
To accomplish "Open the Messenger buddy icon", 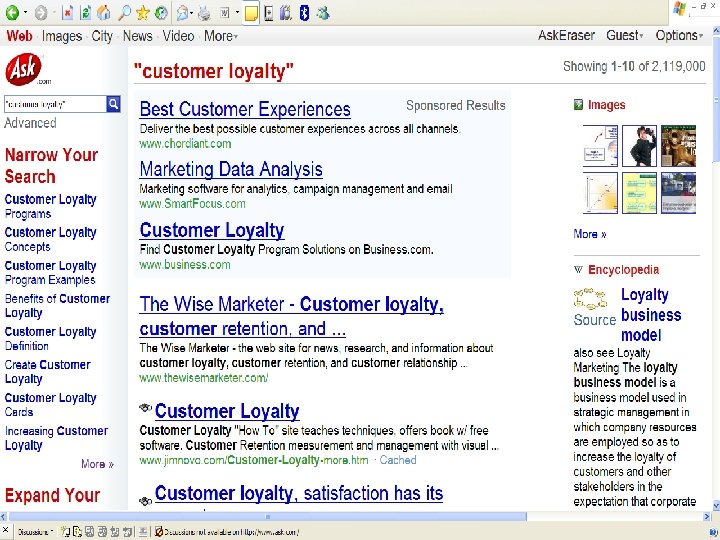I will pos(323,13).
